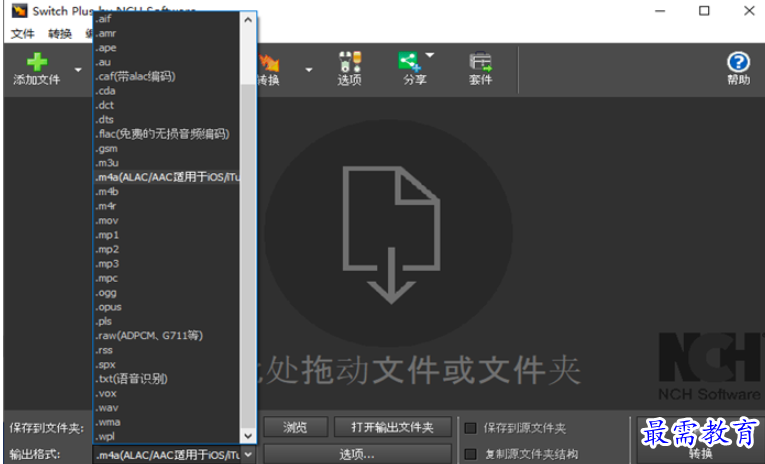Choose .opus format
Screen dimensions: 765x464
coord(166,307)
